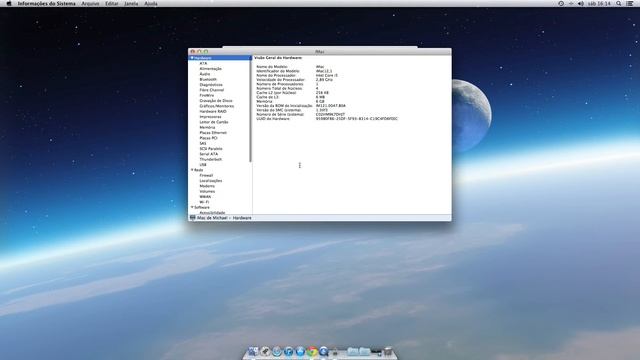The width and height of the screenshot is (640, 360).
Task: Select WWAN under Rede
Action: click(x=205, y=197)
